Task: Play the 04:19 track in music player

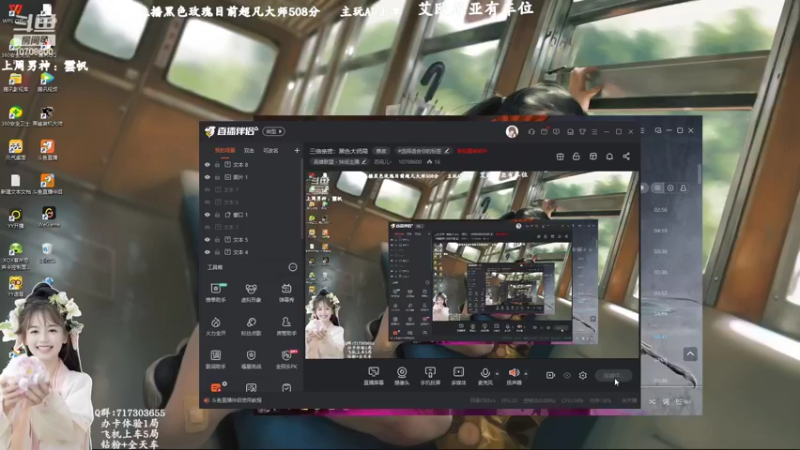Action: (660, 231)
